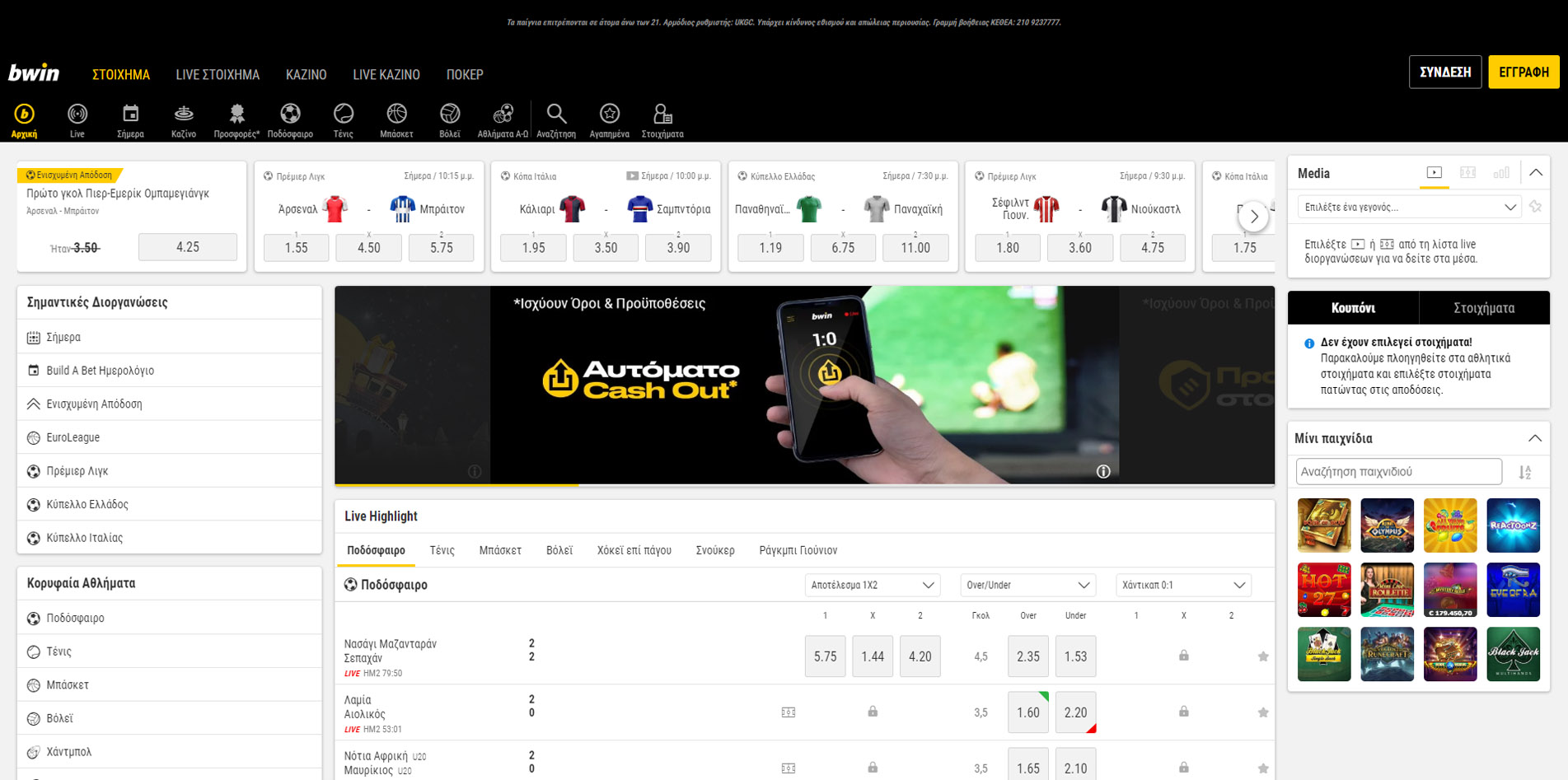This screenshot has width=1568, height=780.
Task: Open the Σήμερα calendar icon in toolbar
Action: coord(130,120)
